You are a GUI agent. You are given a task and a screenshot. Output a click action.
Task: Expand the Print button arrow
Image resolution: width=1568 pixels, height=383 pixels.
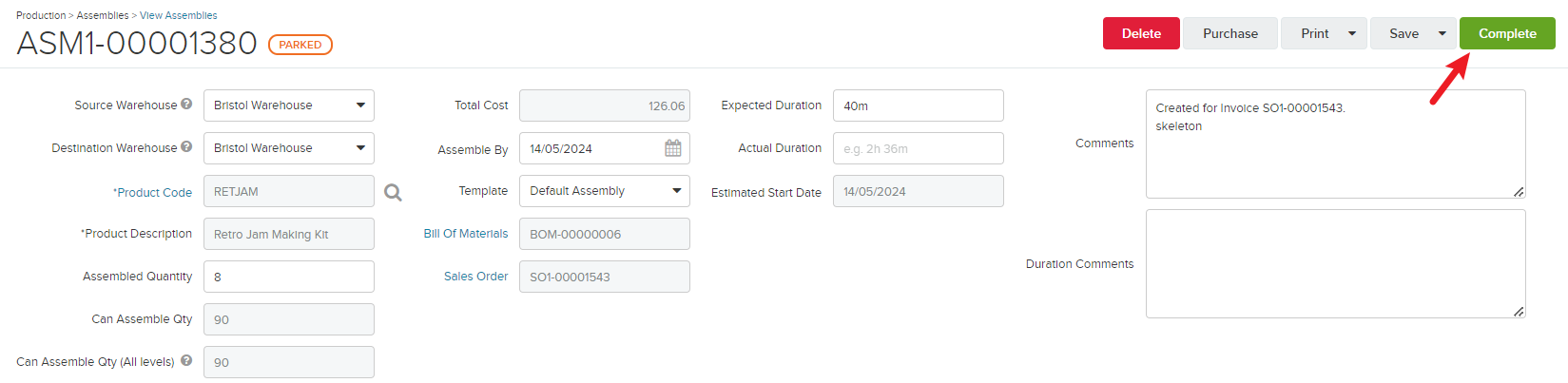[1352, 33]
